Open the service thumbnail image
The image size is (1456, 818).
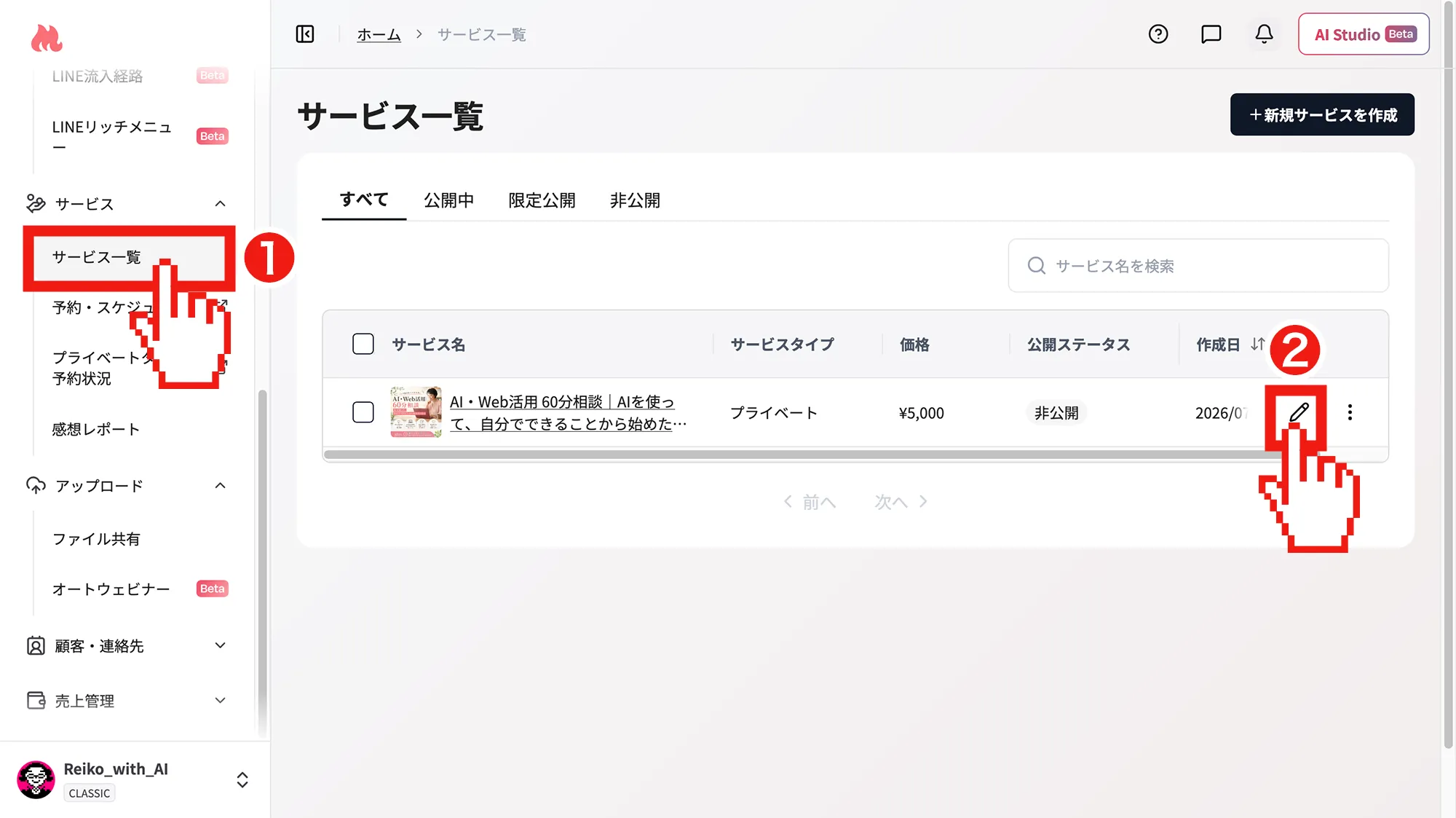pos(416,412)
